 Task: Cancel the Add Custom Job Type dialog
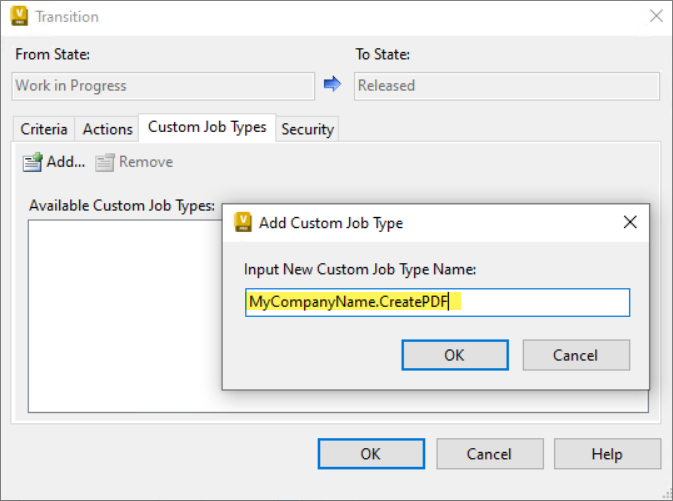(576, 355)
